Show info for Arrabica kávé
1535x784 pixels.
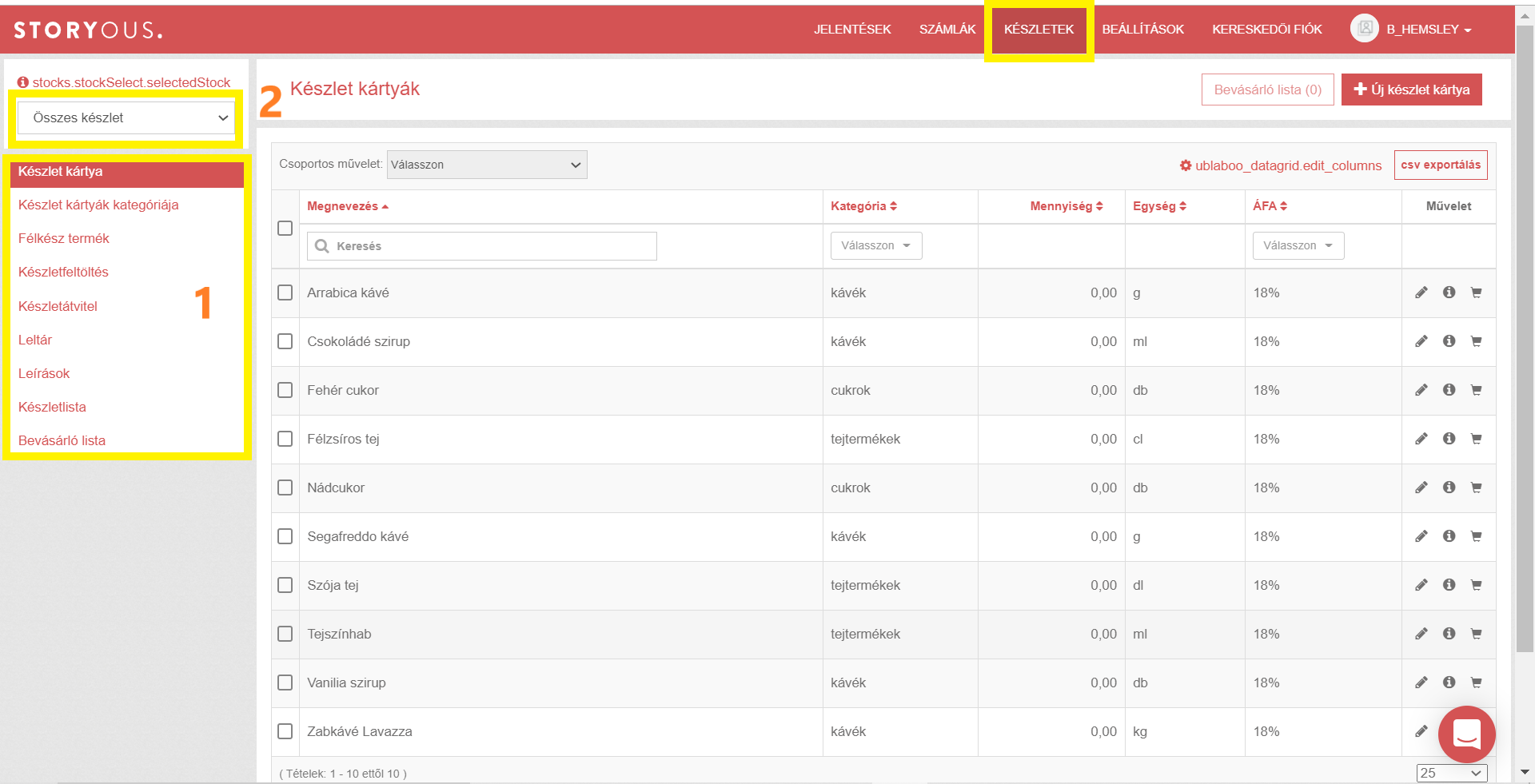(x=1449, y=293)
